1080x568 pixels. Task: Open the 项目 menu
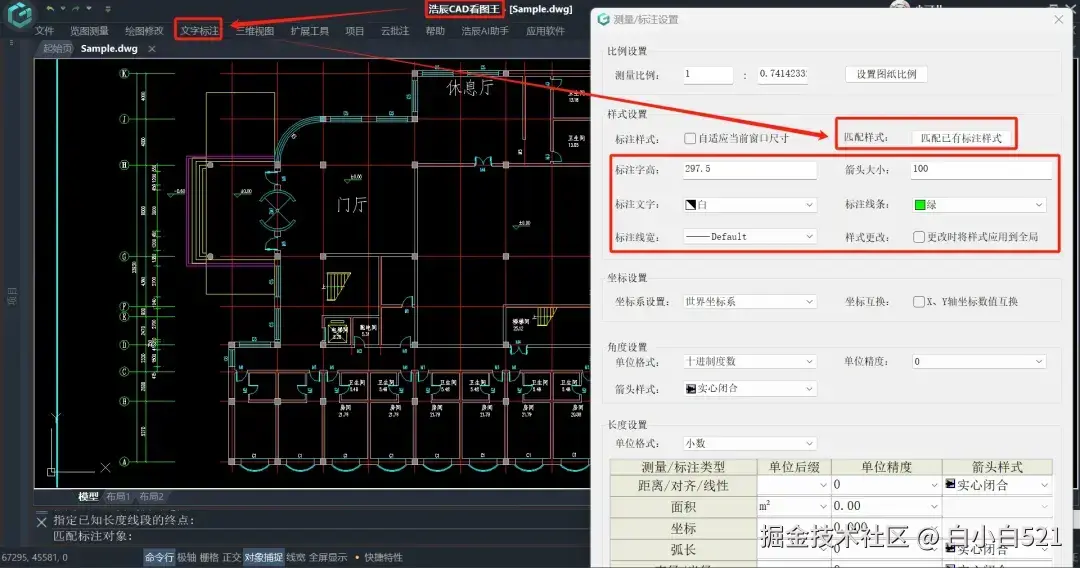[x=355, y=31]
